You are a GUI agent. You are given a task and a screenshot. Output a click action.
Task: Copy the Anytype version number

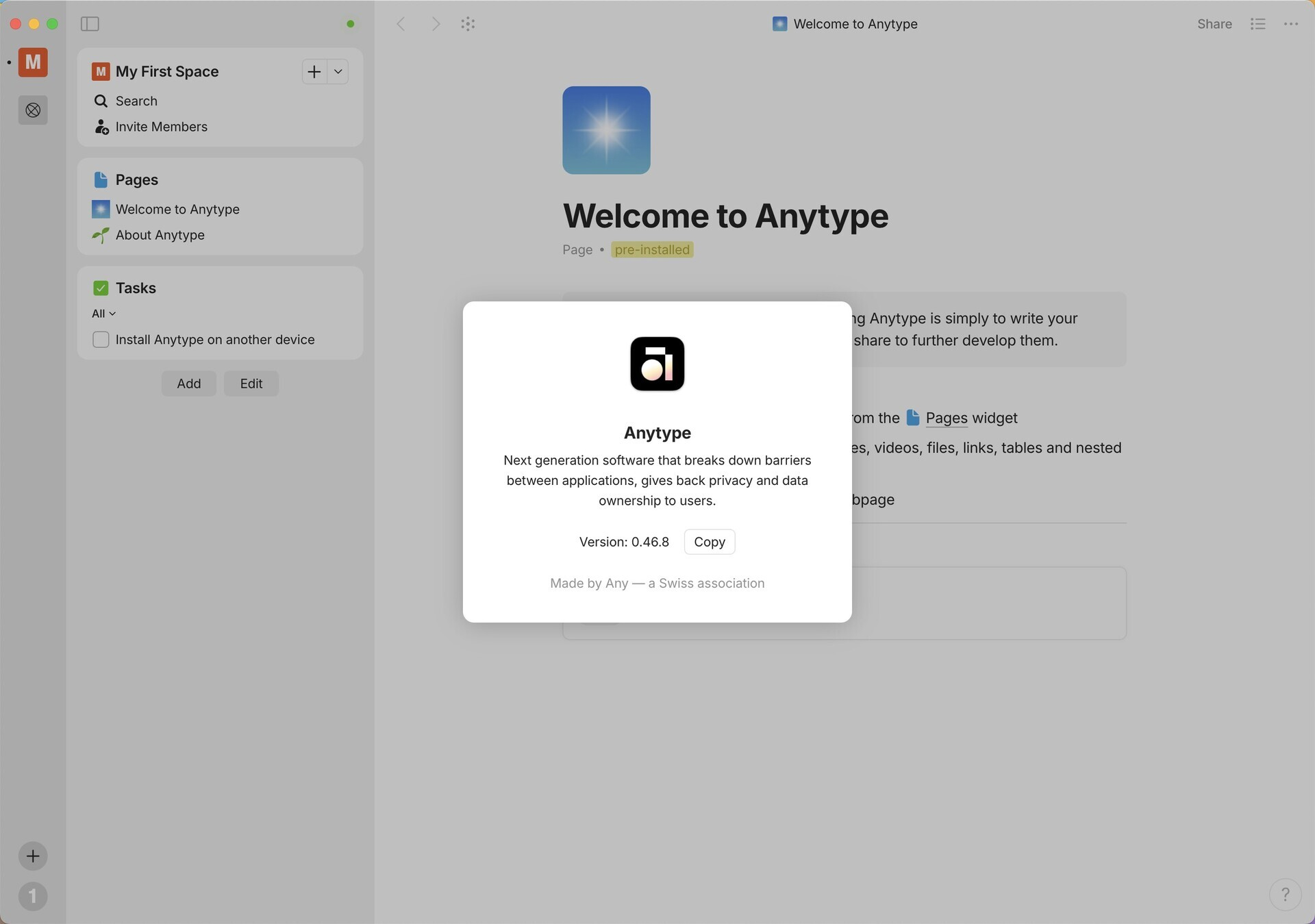709,541
